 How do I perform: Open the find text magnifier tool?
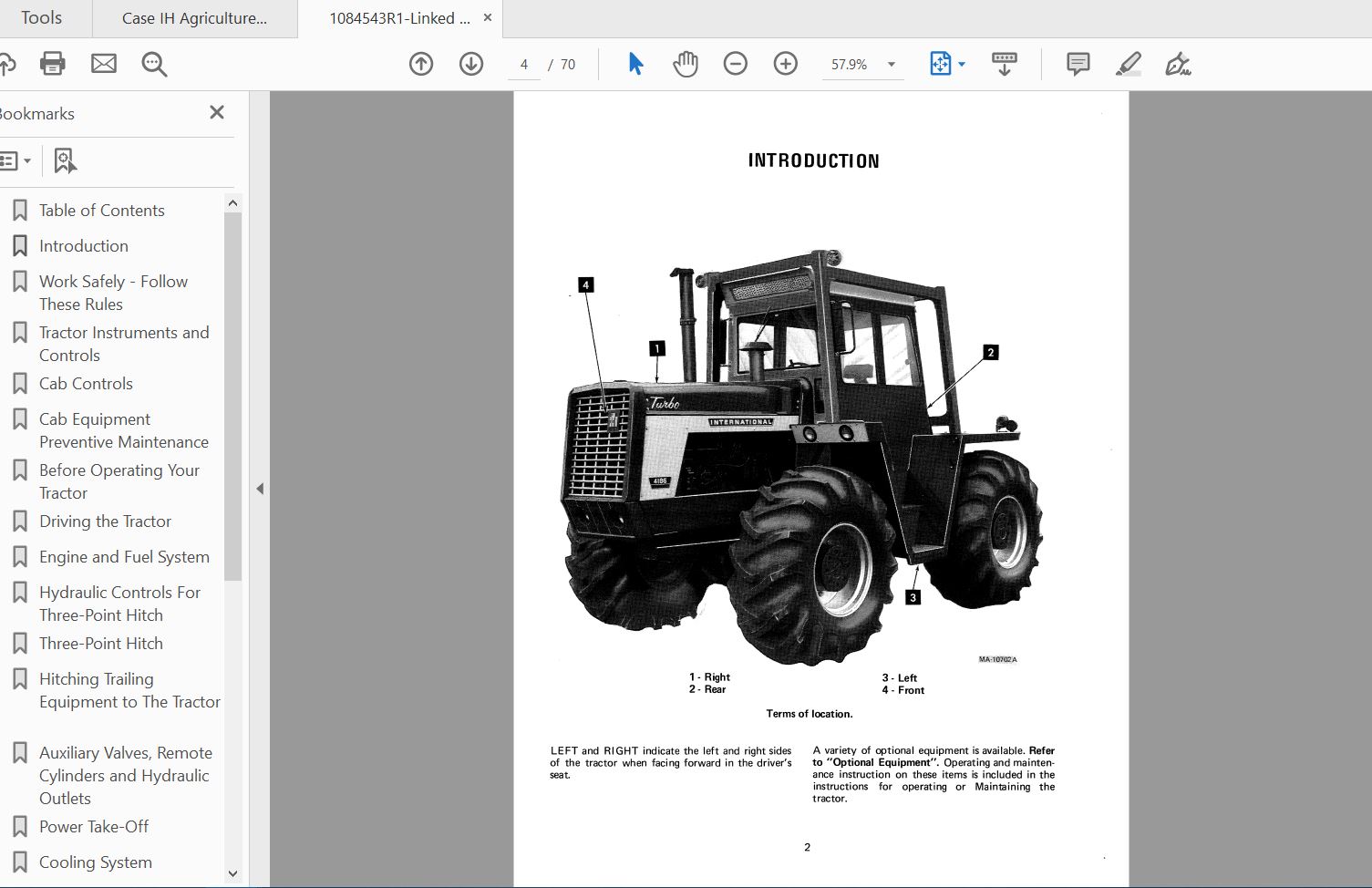click(154, 64)
